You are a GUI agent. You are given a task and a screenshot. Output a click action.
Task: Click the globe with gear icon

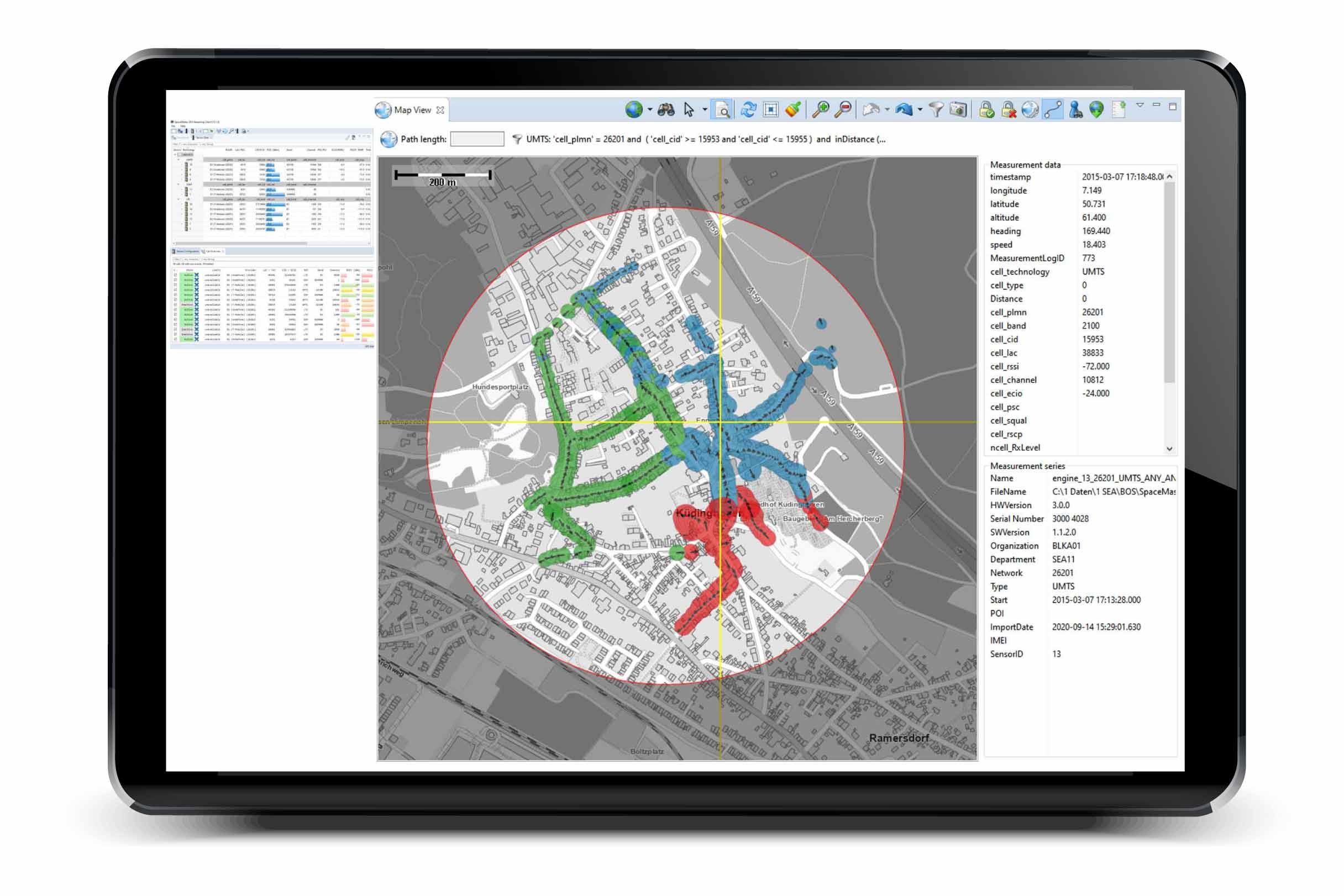point(1030,109)
